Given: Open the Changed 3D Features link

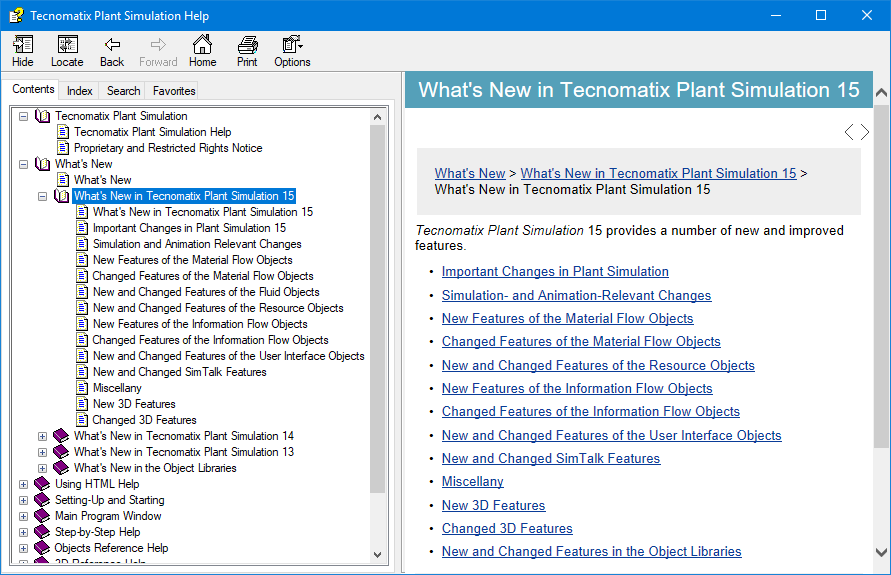Looking at the screenshot, I should (x=507, y=528).
